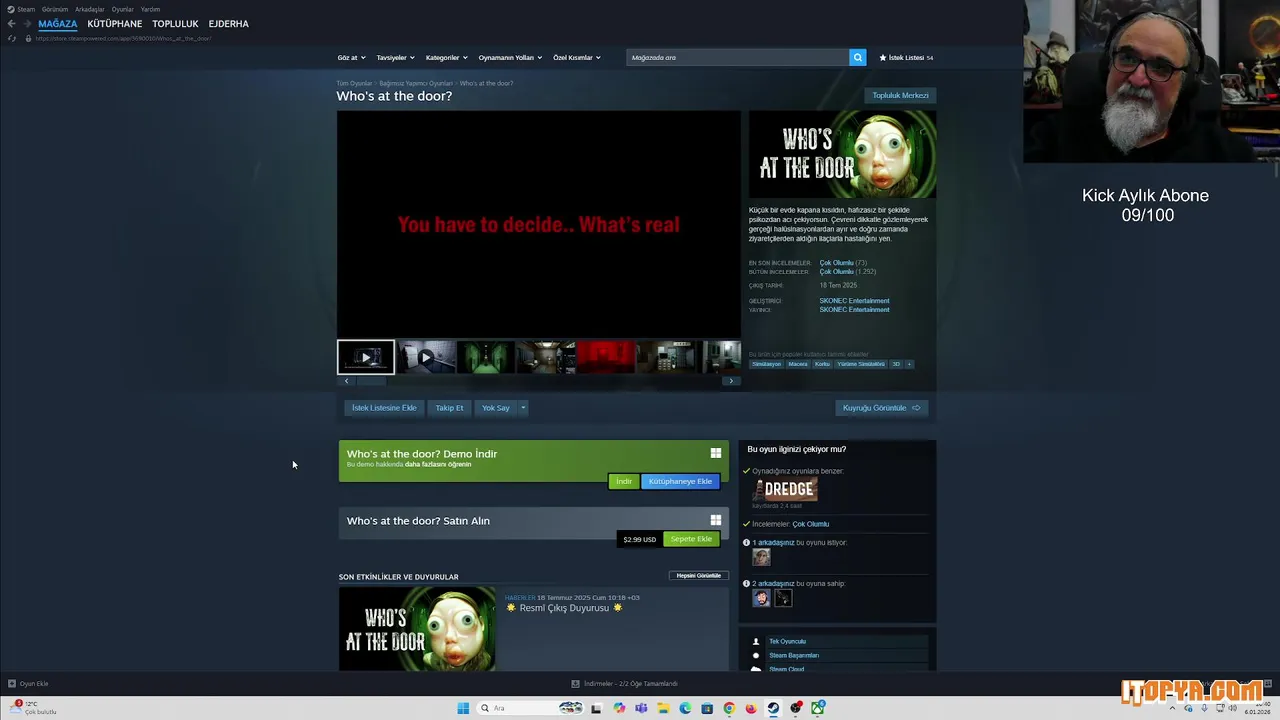Open Google Chrome from the taskbar
The width and height of the screenshot is (1280, 720).
pyautogui.click(x=729, y=708)
